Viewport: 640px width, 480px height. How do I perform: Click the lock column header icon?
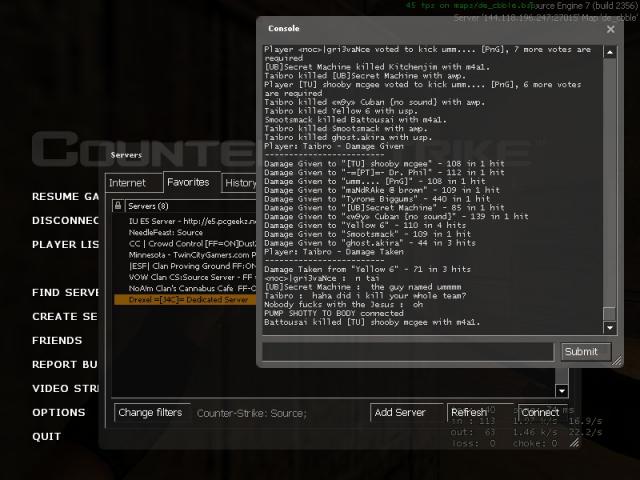point(118,206)
